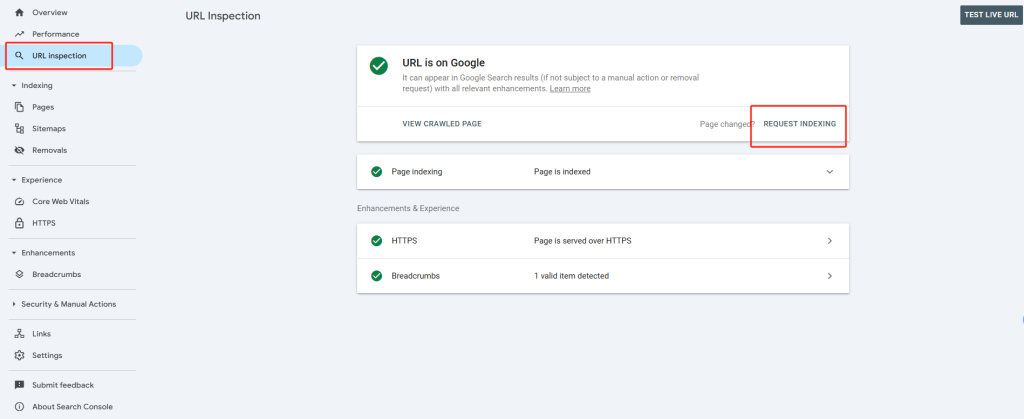
Task: Follow the Learn more link
Action: (x=570, y=89)
